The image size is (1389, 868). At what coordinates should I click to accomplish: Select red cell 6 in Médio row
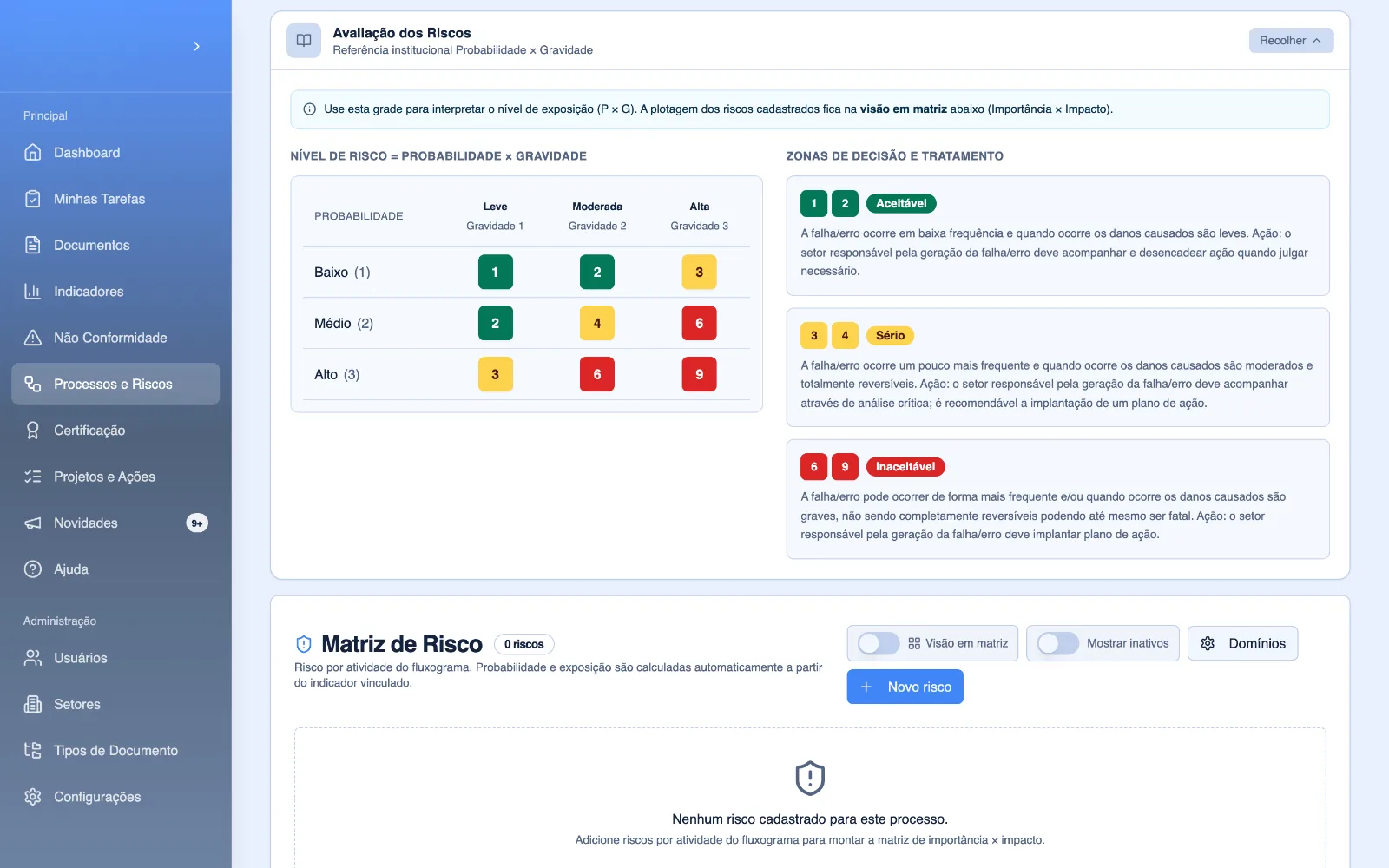tap(699, 324)
